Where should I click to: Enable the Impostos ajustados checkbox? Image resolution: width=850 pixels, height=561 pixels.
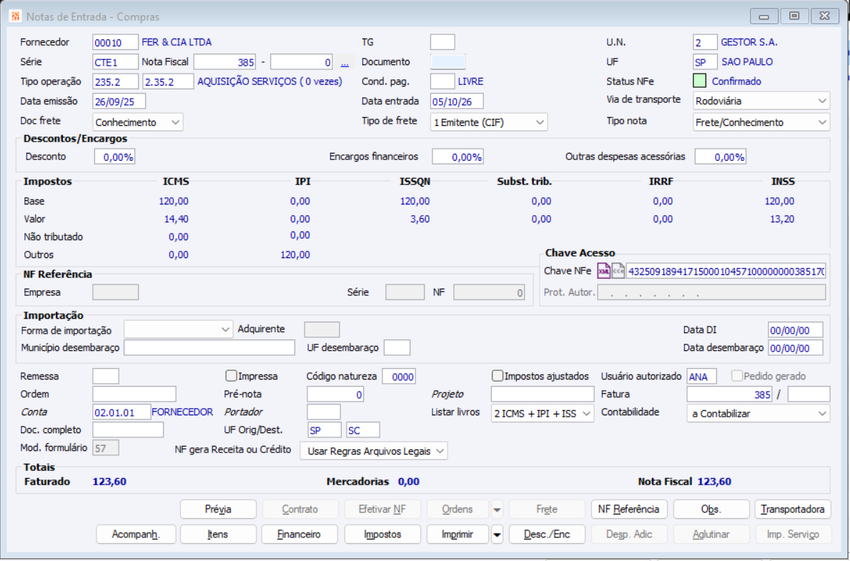pos(498,376)
